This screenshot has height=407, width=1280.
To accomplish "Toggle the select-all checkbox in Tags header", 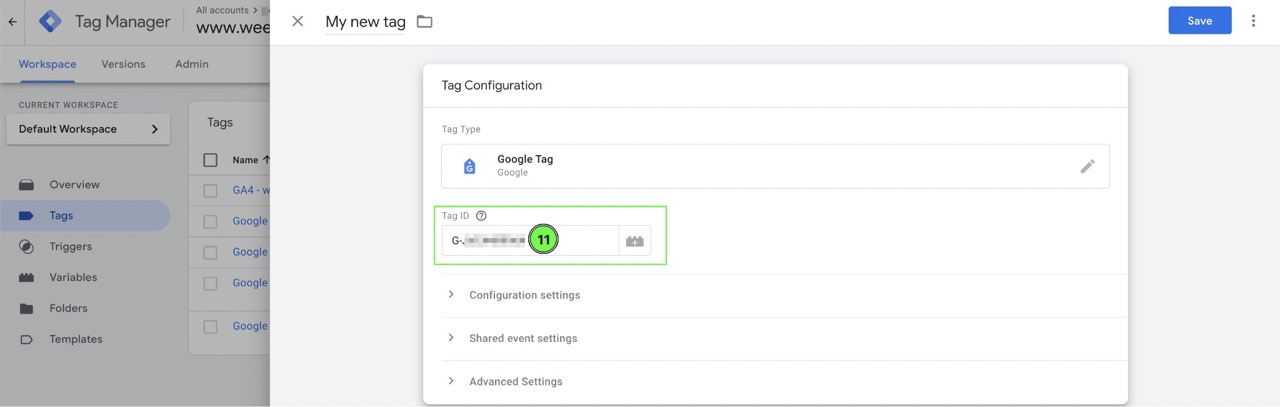I will pos(210,160).
